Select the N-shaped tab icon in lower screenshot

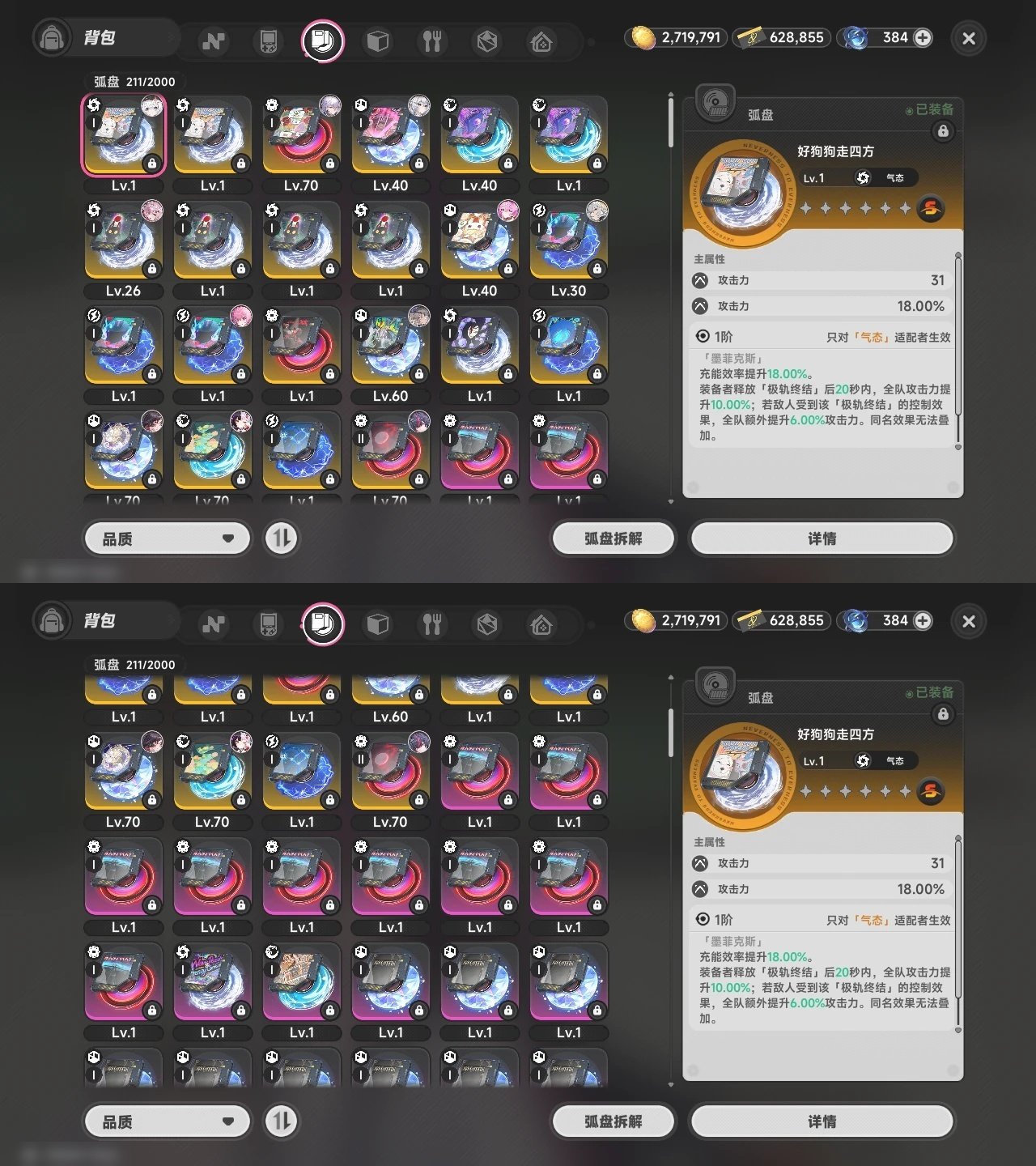click(214, 624)
